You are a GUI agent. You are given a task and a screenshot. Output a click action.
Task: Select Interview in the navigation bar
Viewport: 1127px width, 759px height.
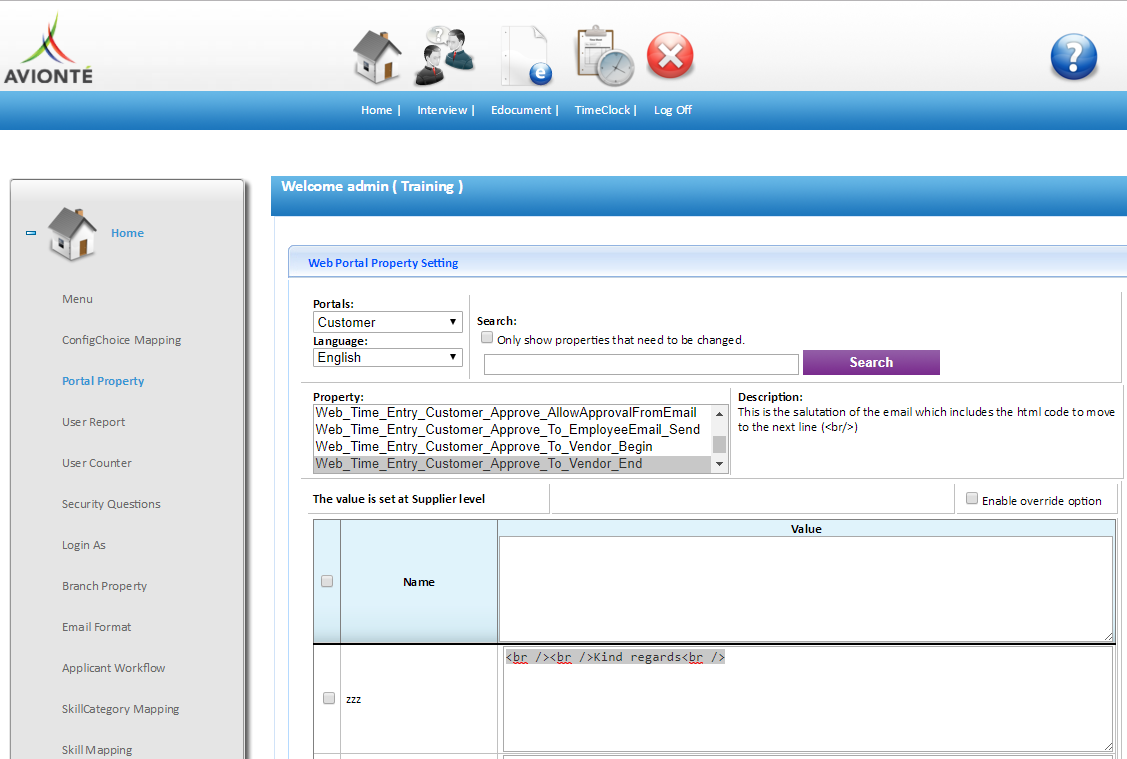click(x=442, y=110)
